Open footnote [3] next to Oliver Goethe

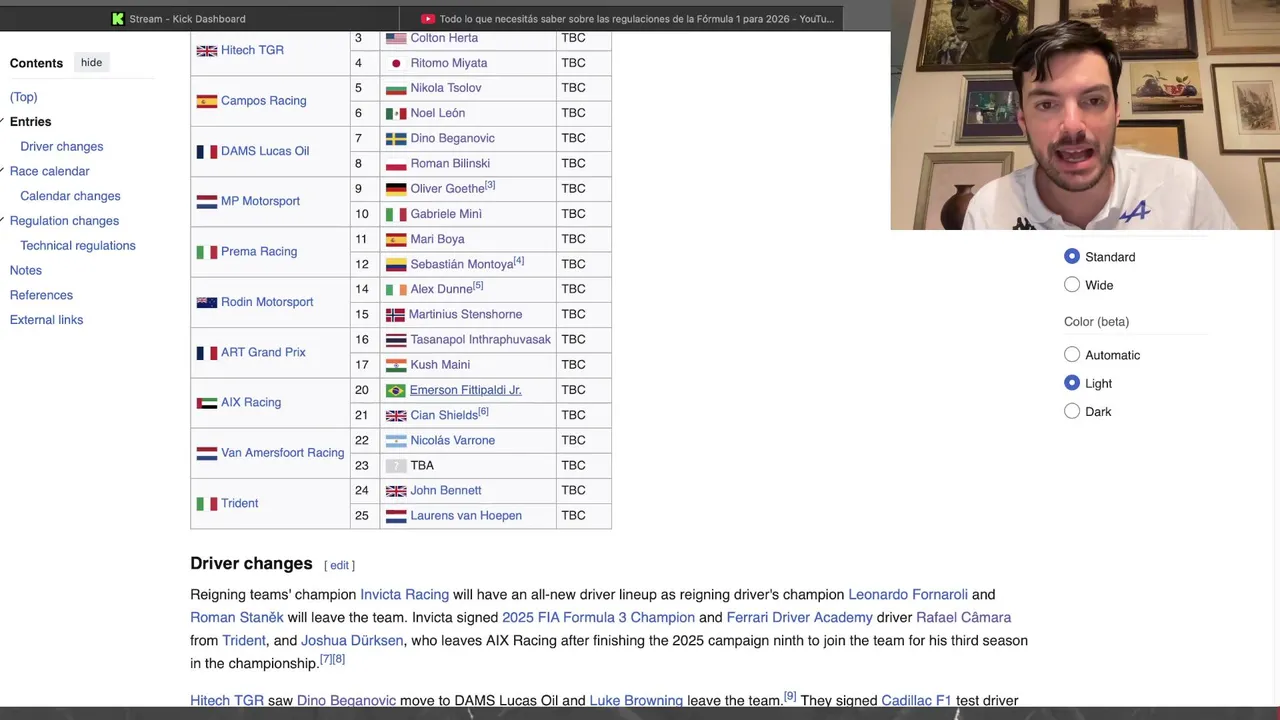[x=490, y=186]
